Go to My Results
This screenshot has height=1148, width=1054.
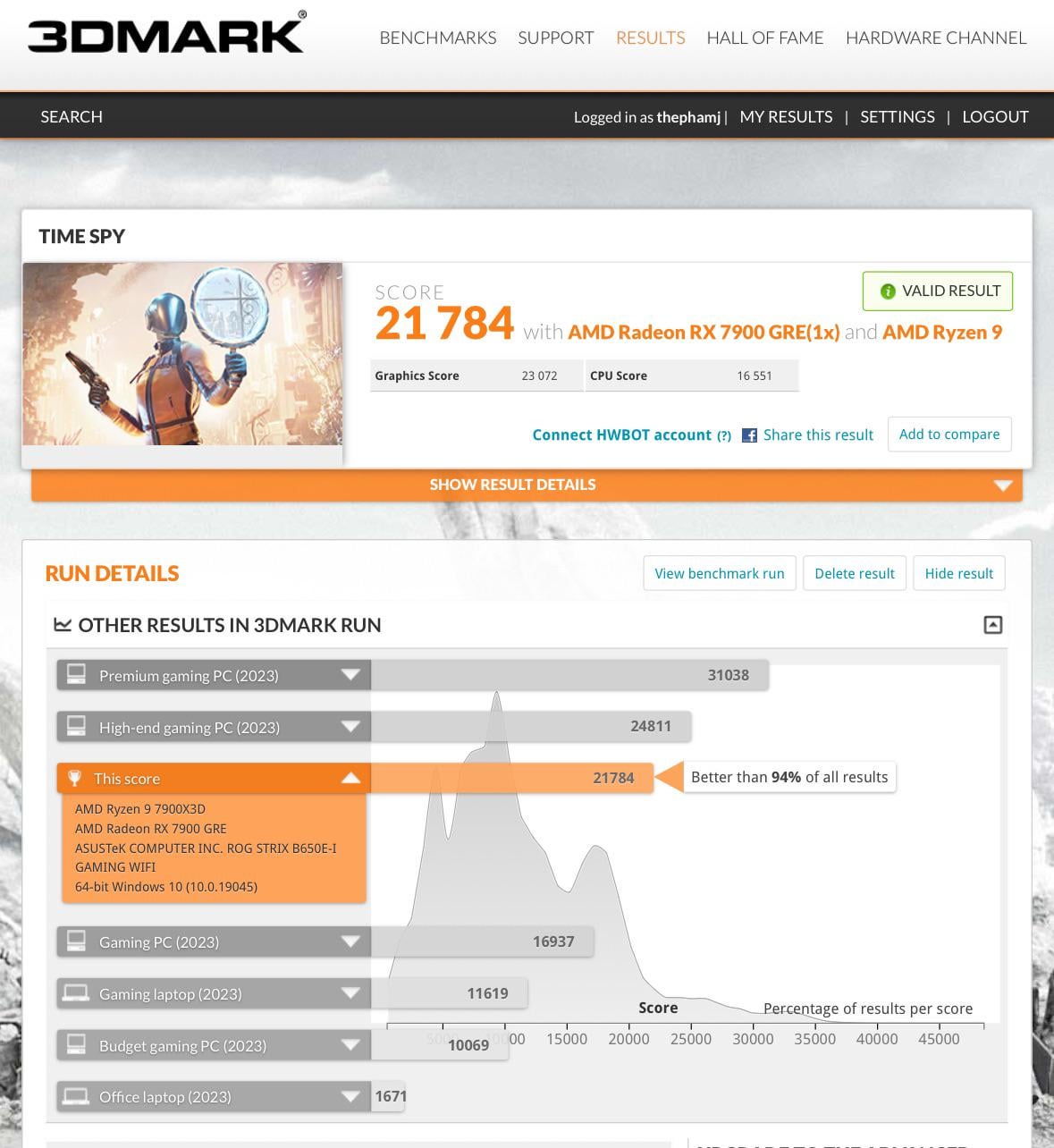(x=786, y=116)
